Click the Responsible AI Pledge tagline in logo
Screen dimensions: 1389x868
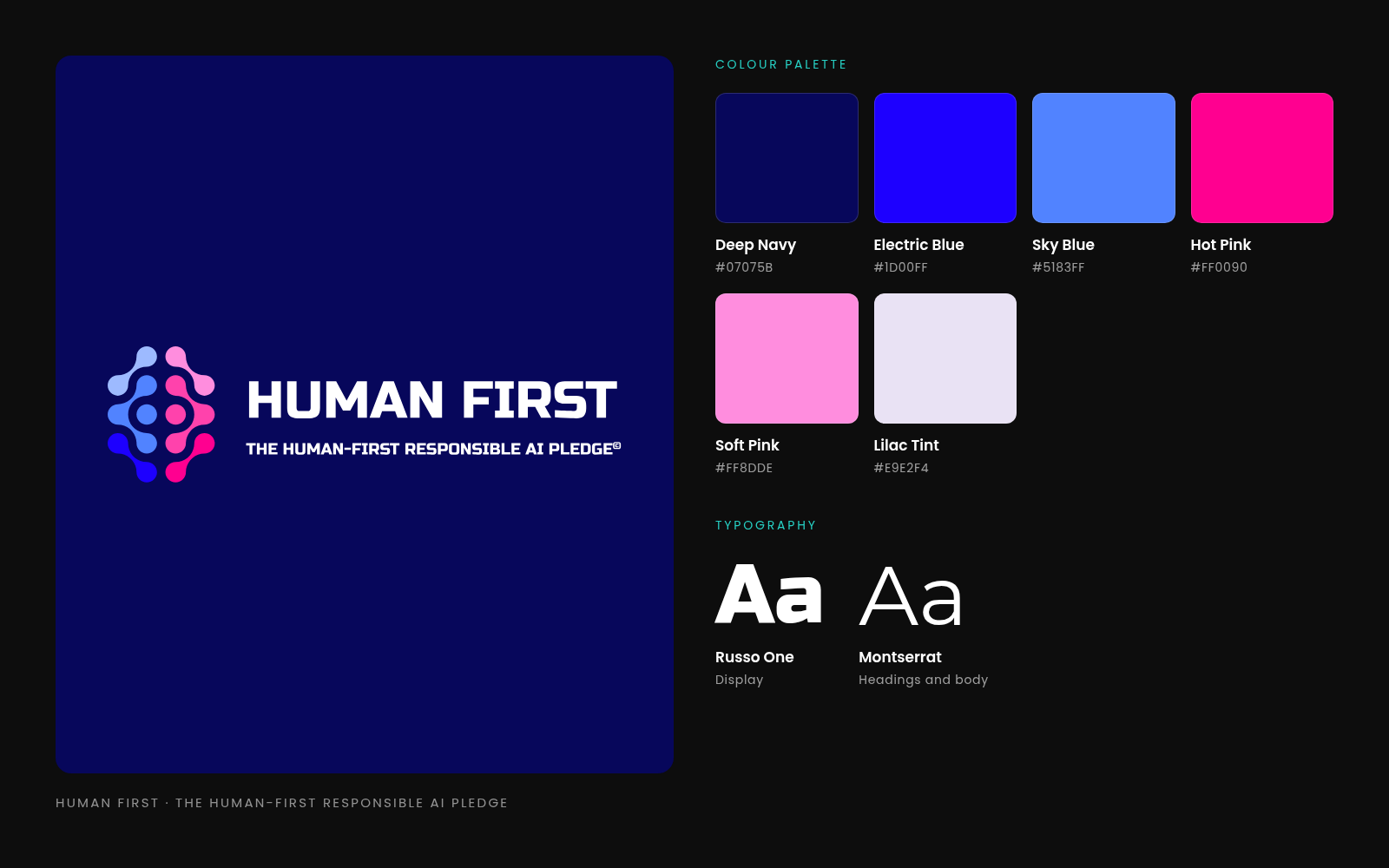(x=433, y=449)
